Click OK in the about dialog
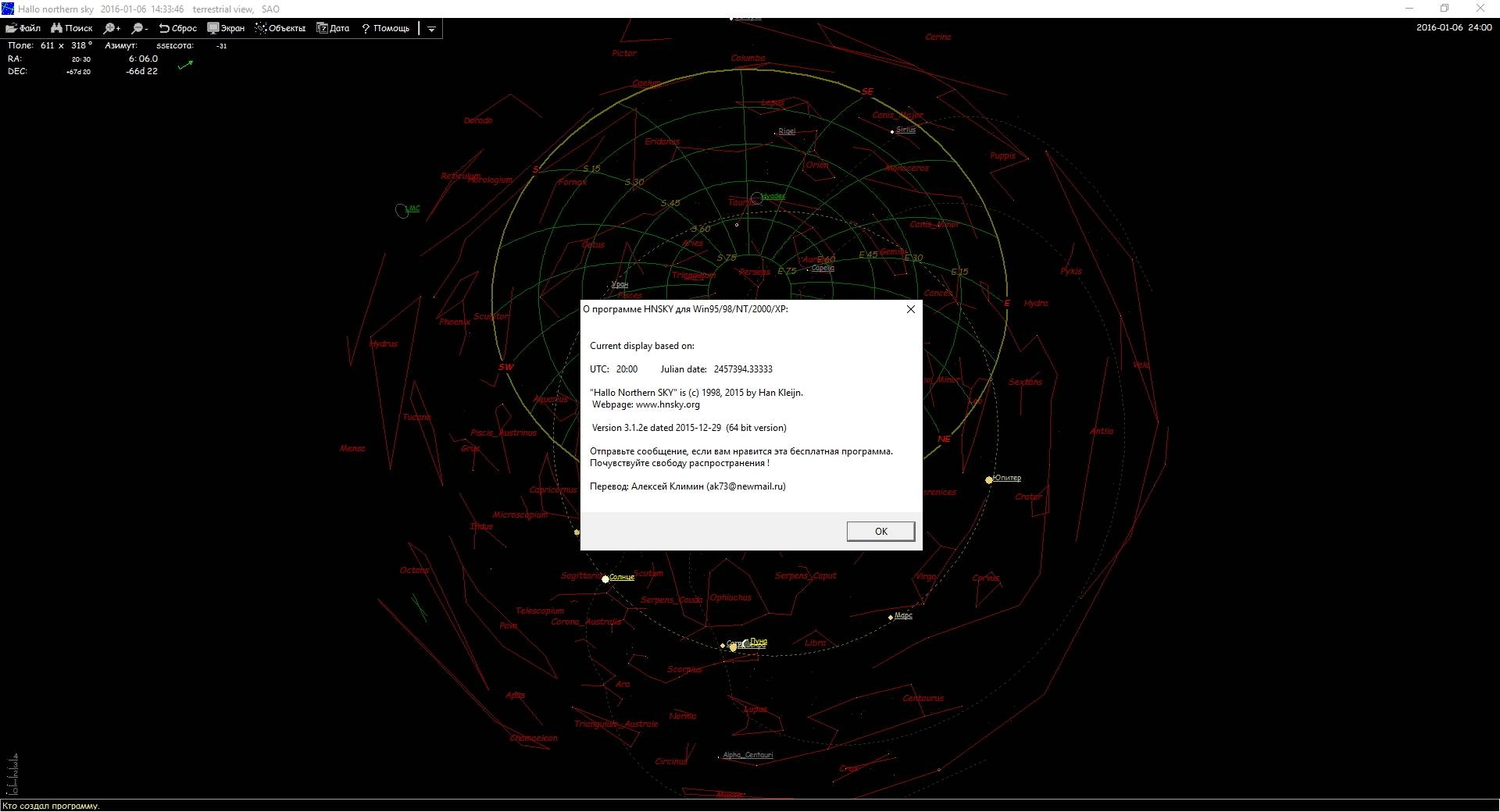Screen dimensions: 1500x812 tap(880, 532)
